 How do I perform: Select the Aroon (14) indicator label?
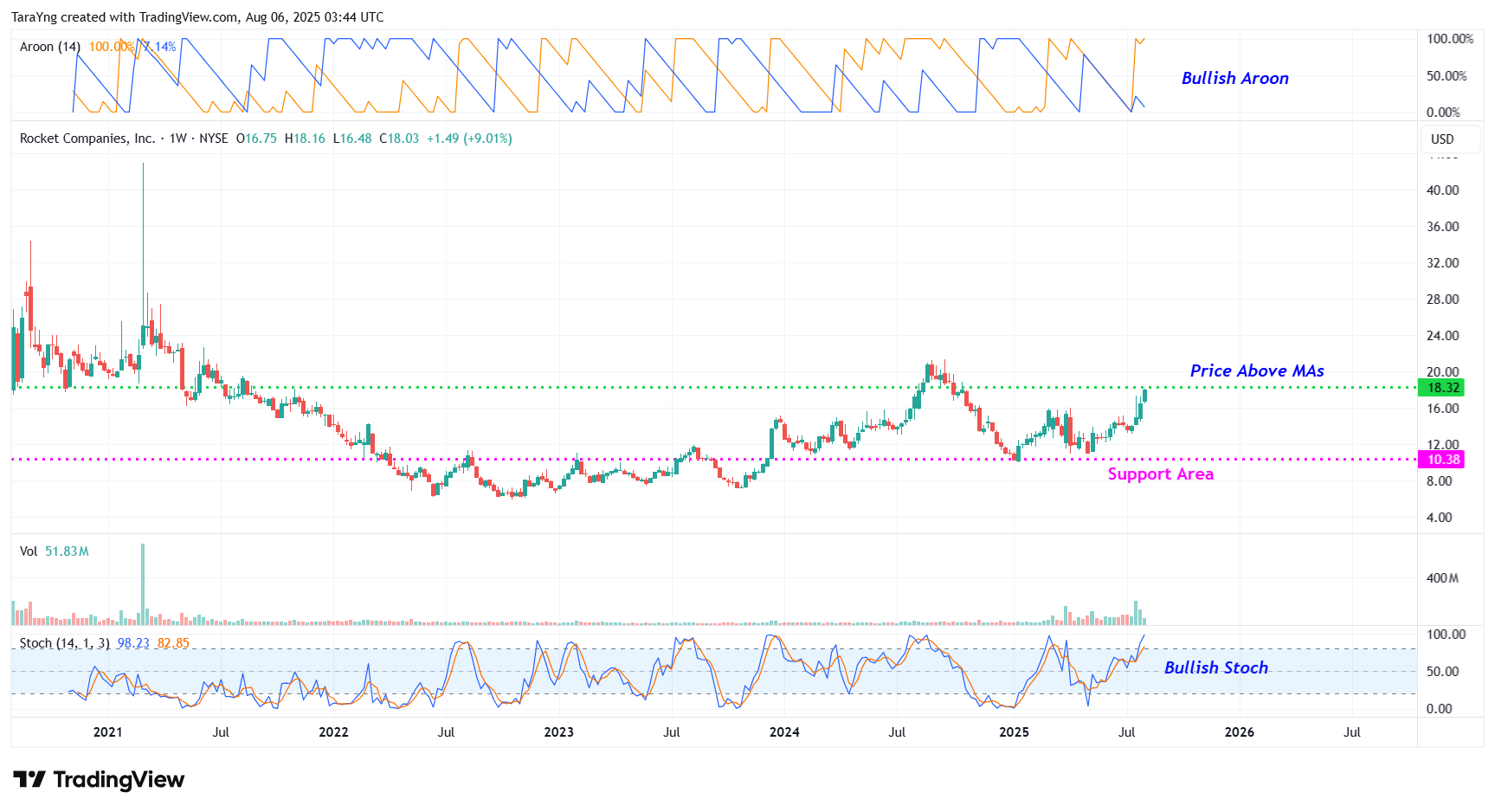(50, 47)
